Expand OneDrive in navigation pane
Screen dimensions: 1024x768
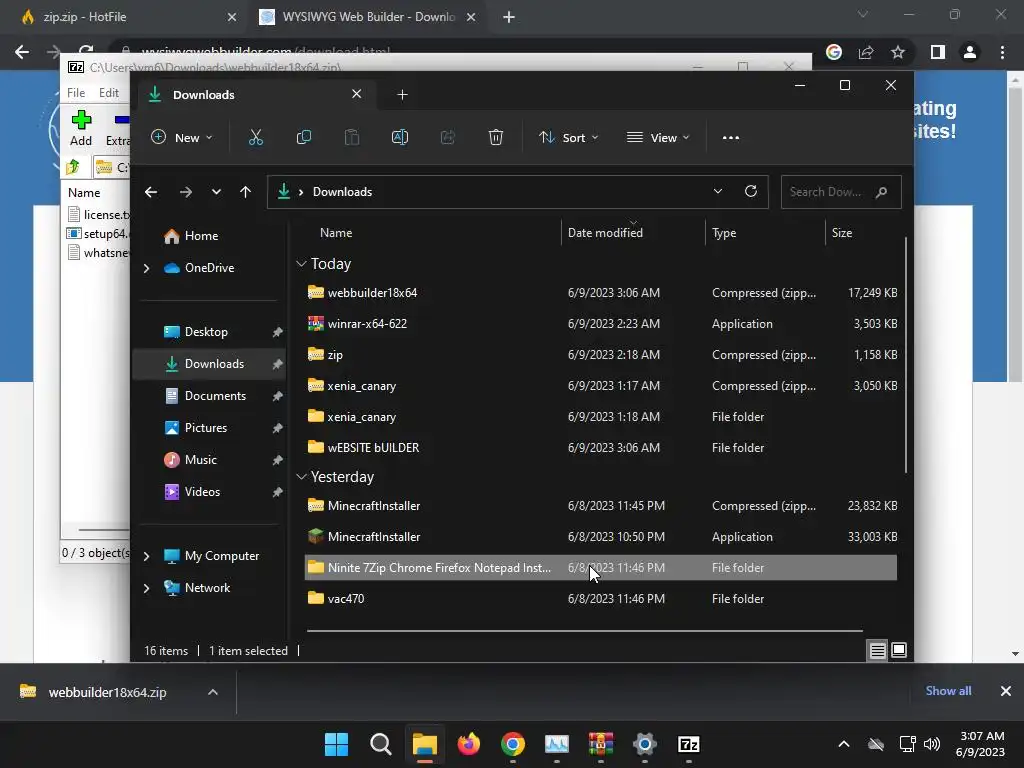tap(146, 268)
